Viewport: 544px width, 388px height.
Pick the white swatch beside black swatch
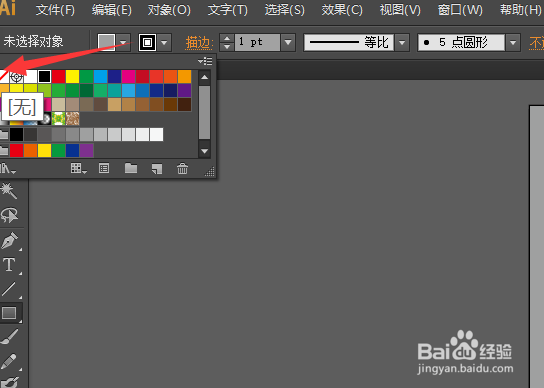coord(32,76)
